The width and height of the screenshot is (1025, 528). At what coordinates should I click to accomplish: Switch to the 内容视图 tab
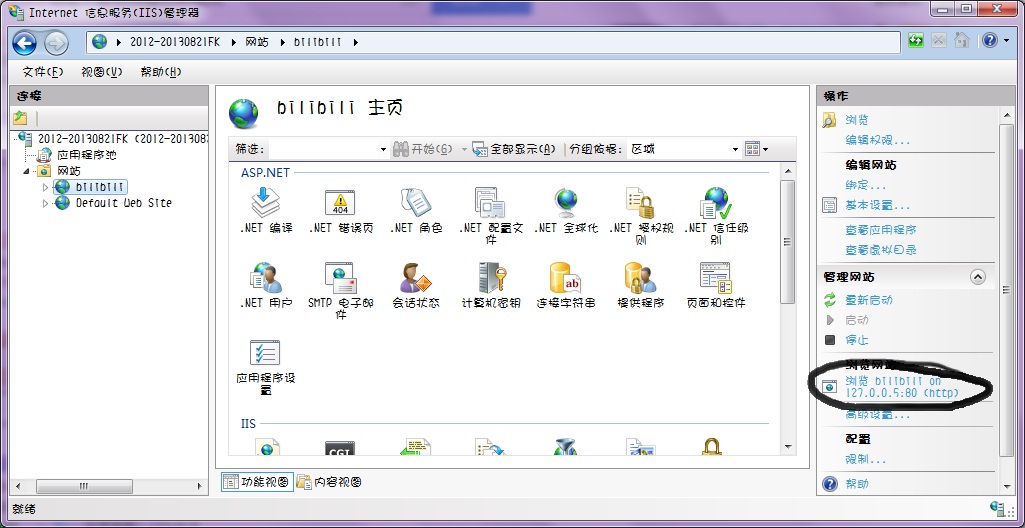point(329,482)
